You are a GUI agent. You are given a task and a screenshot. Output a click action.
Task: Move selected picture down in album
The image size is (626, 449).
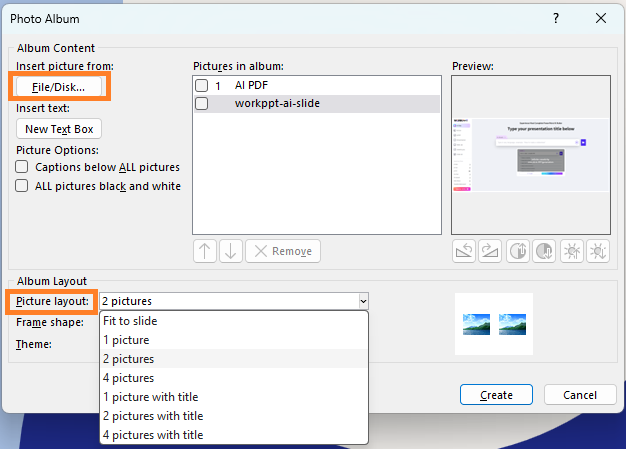pos(230,251)
